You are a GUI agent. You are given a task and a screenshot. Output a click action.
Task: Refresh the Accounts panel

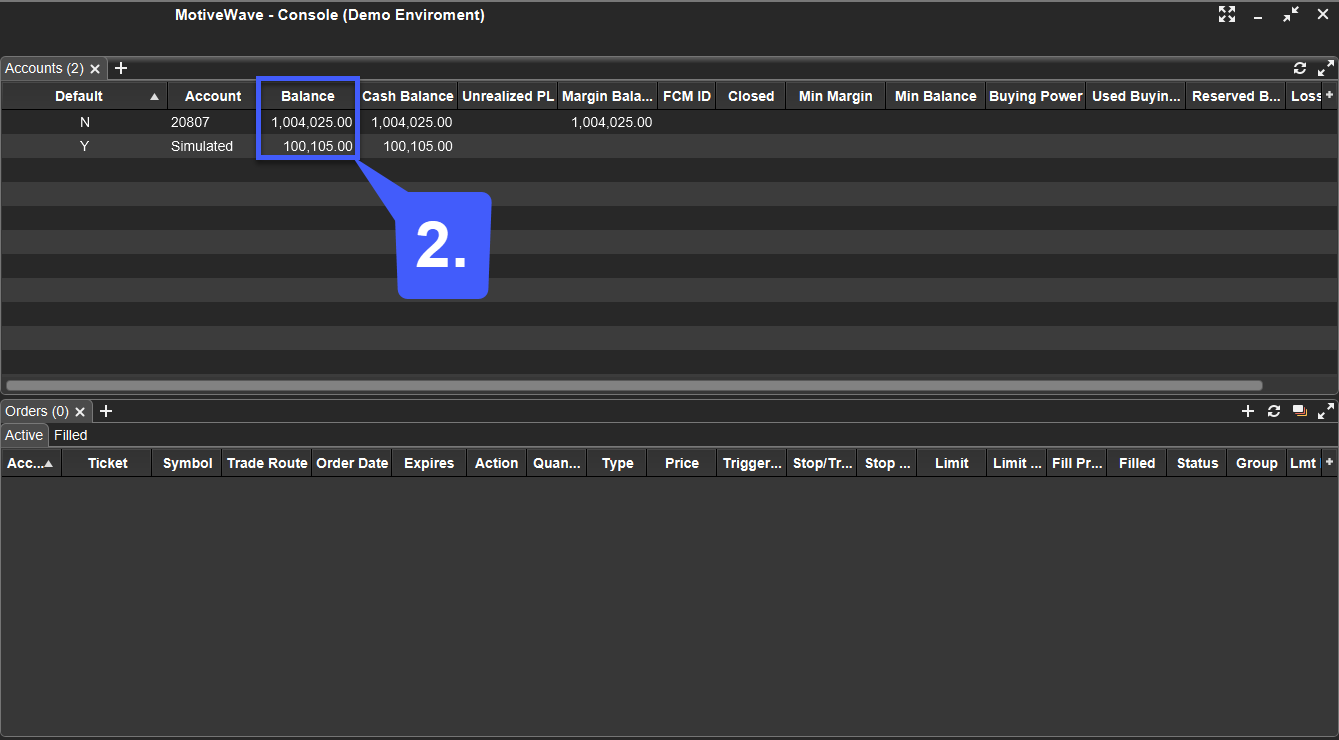tap(1300, 69)
